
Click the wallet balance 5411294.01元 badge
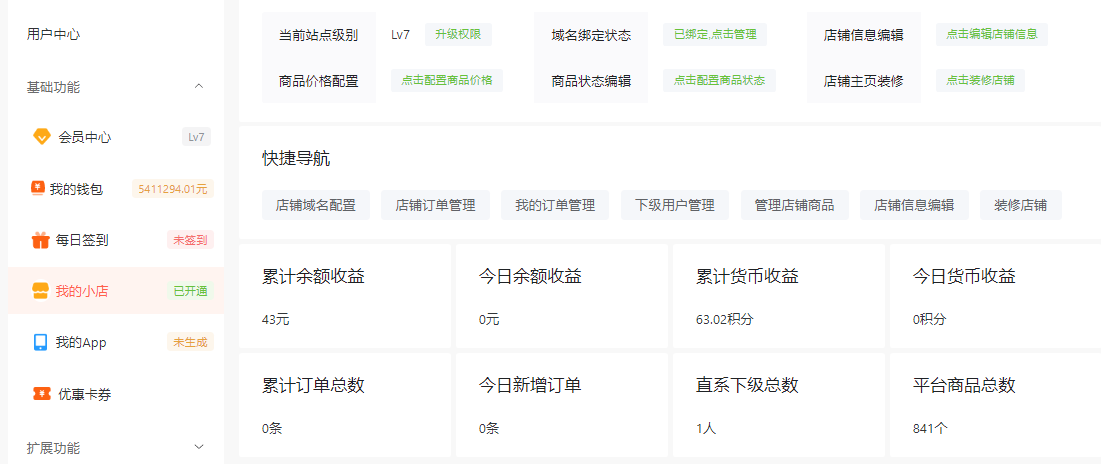(173, 189)
